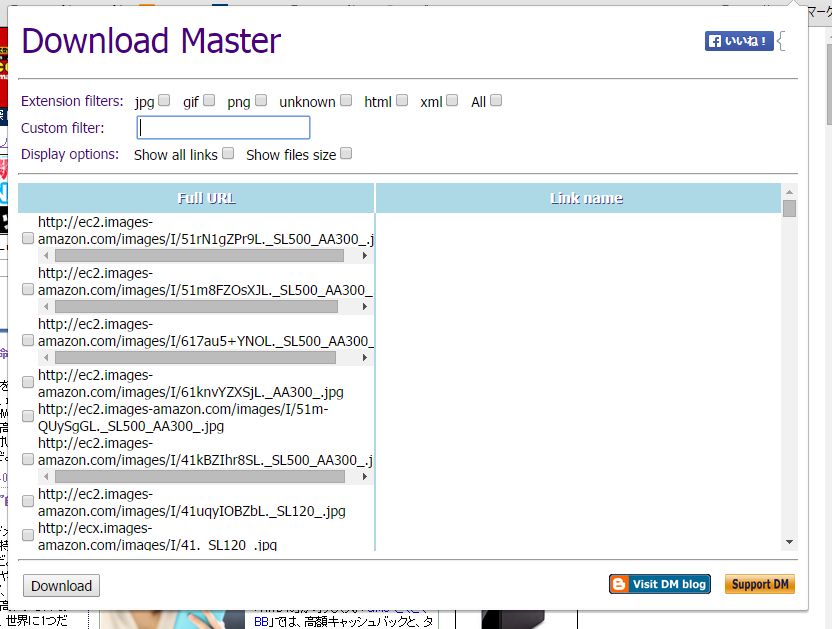This screenshot has height=629, width=832.
Task: Tick the html extension filter checkbox
Action: [x=402, y=100]
